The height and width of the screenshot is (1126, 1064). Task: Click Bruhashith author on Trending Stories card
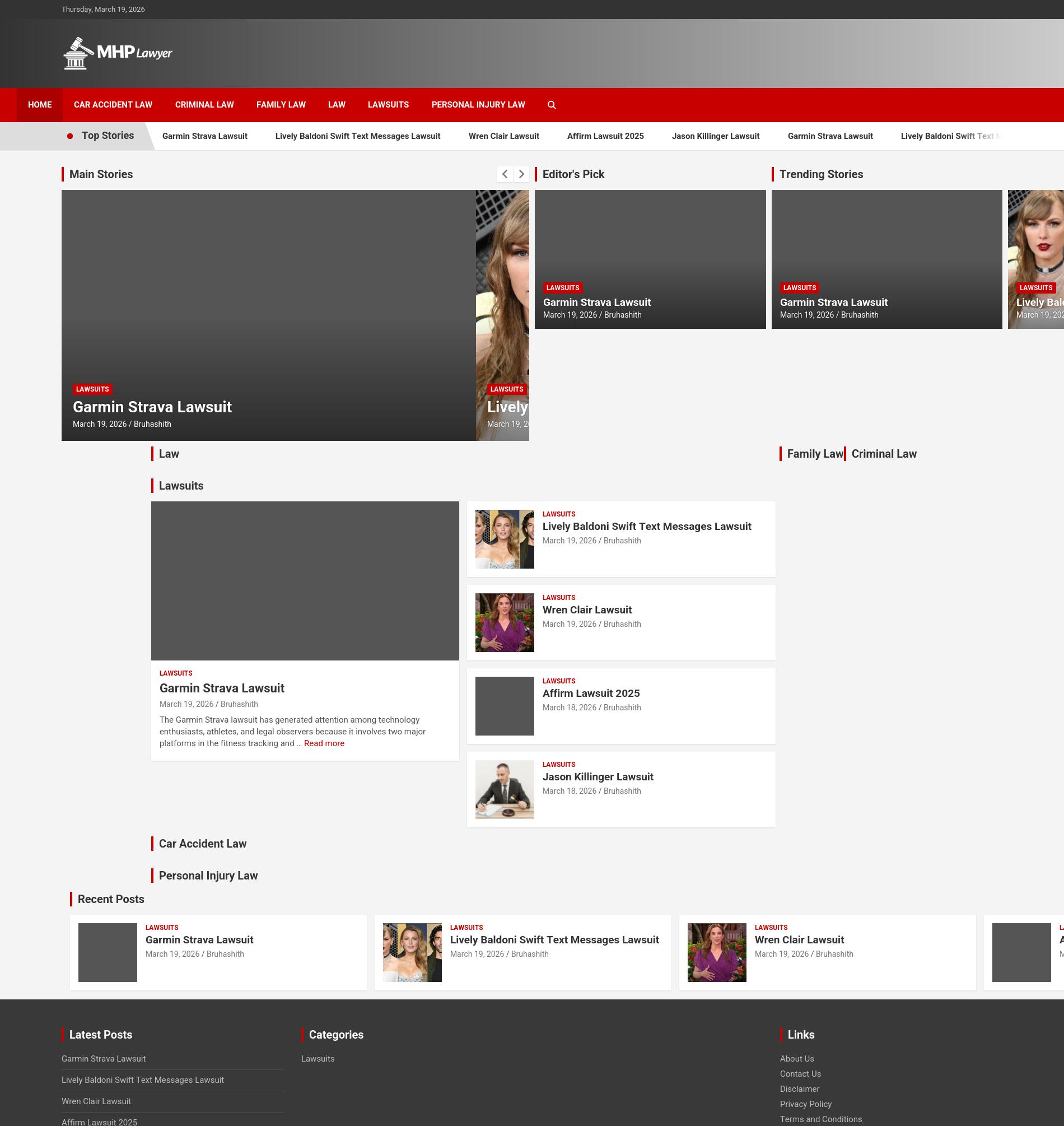point(858,315)
